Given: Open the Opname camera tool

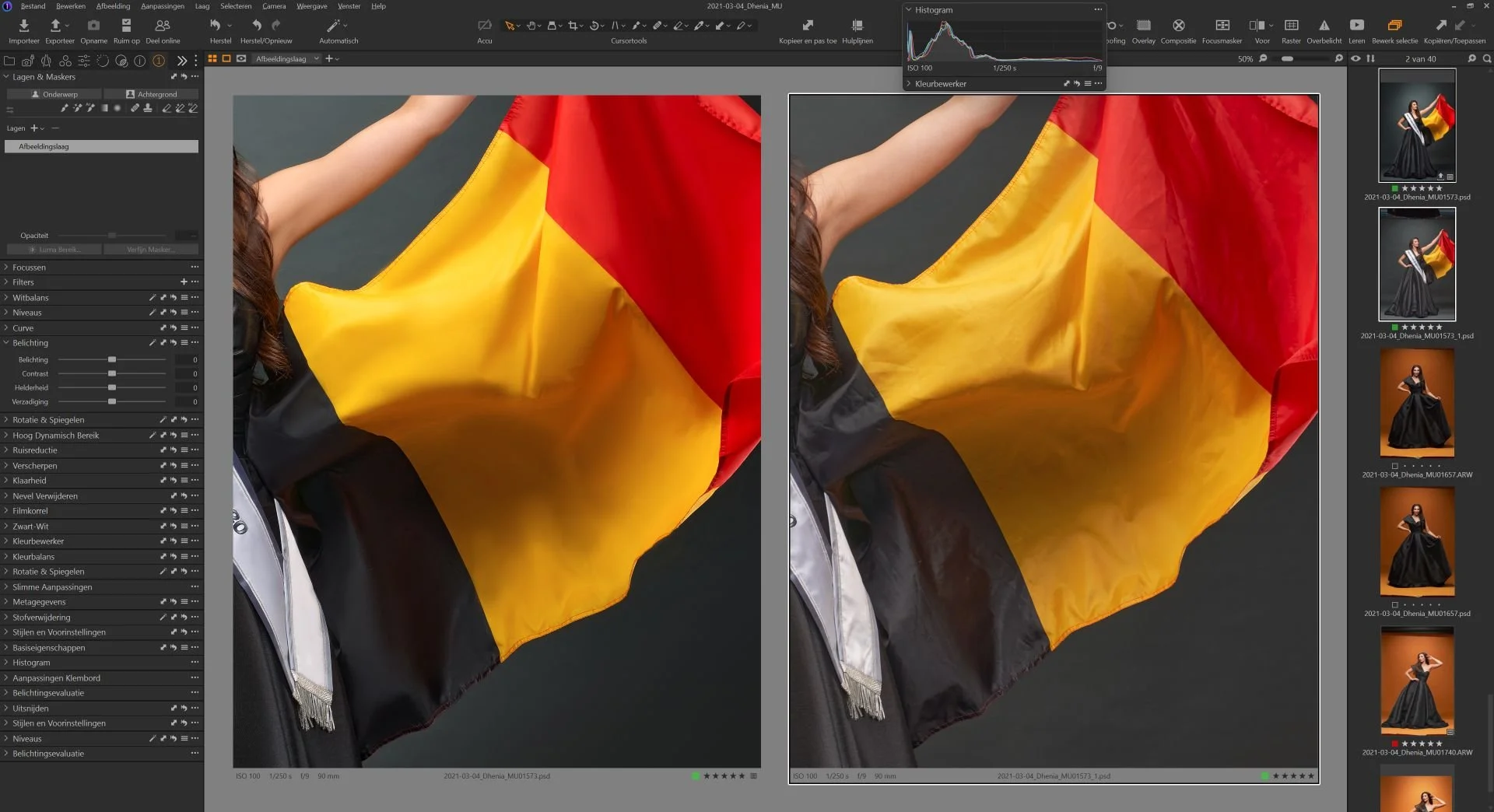Looking at the screenshot, I should [x=93, y=26].
